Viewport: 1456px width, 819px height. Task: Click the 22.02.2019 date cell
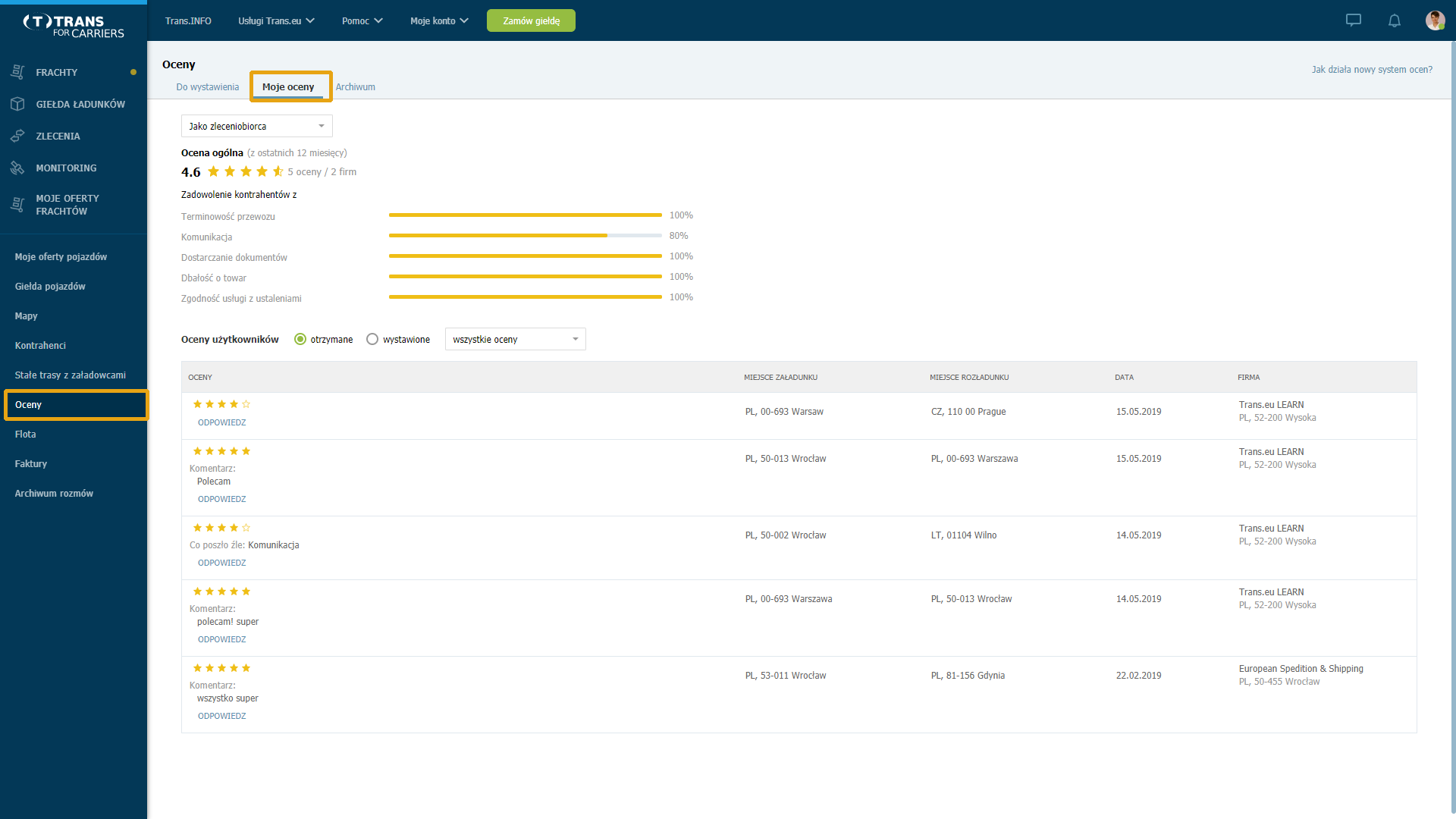pos(1138,675)
